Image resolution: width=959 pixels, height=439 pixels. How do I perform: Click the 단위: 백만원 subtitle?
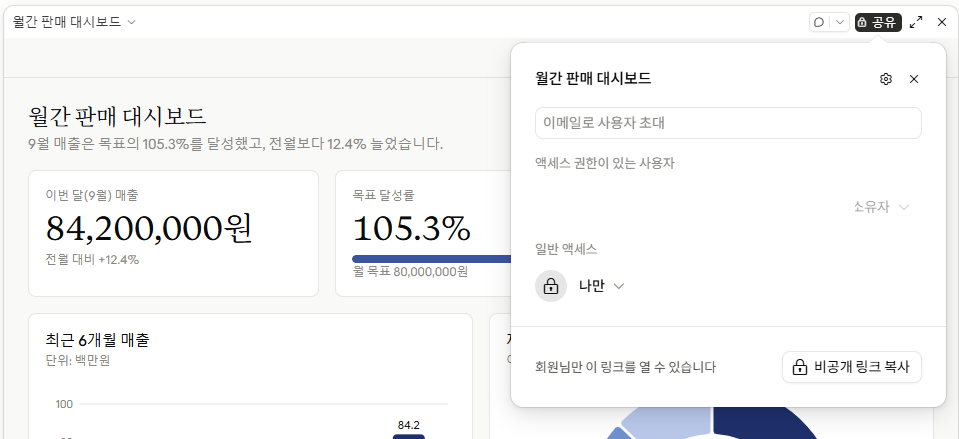[78, 360]
